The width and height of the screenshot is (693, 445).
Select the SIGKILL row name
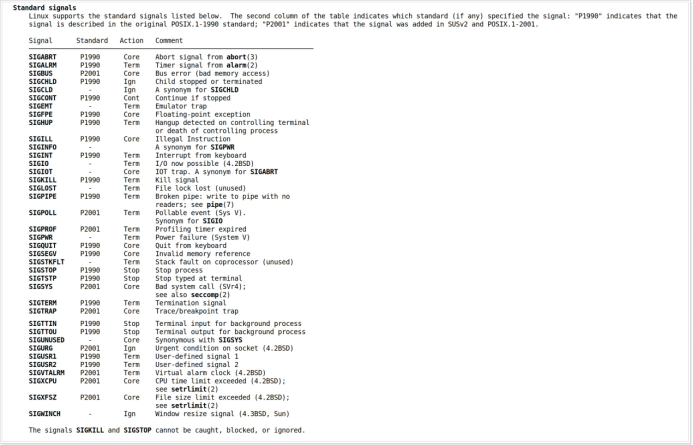42,180
